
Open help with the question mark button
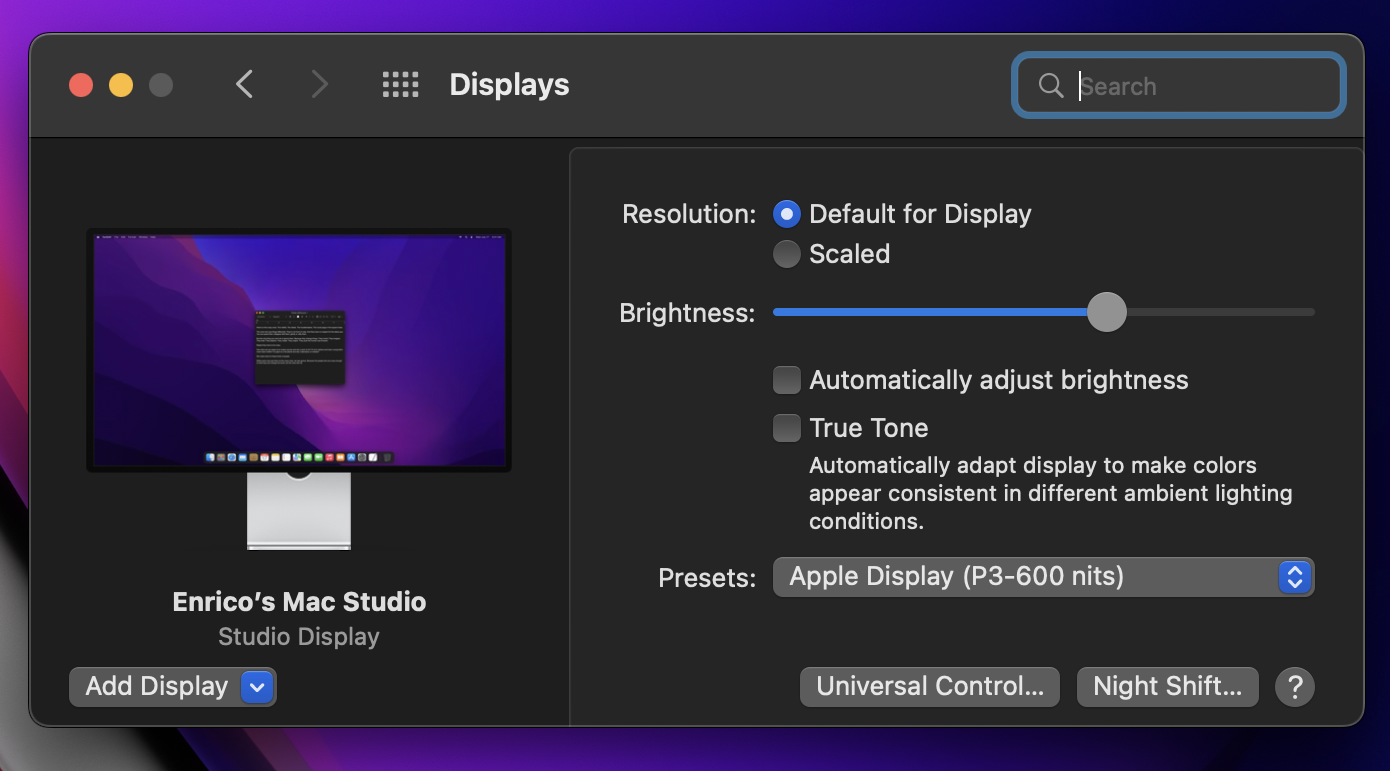point(1295,687)
